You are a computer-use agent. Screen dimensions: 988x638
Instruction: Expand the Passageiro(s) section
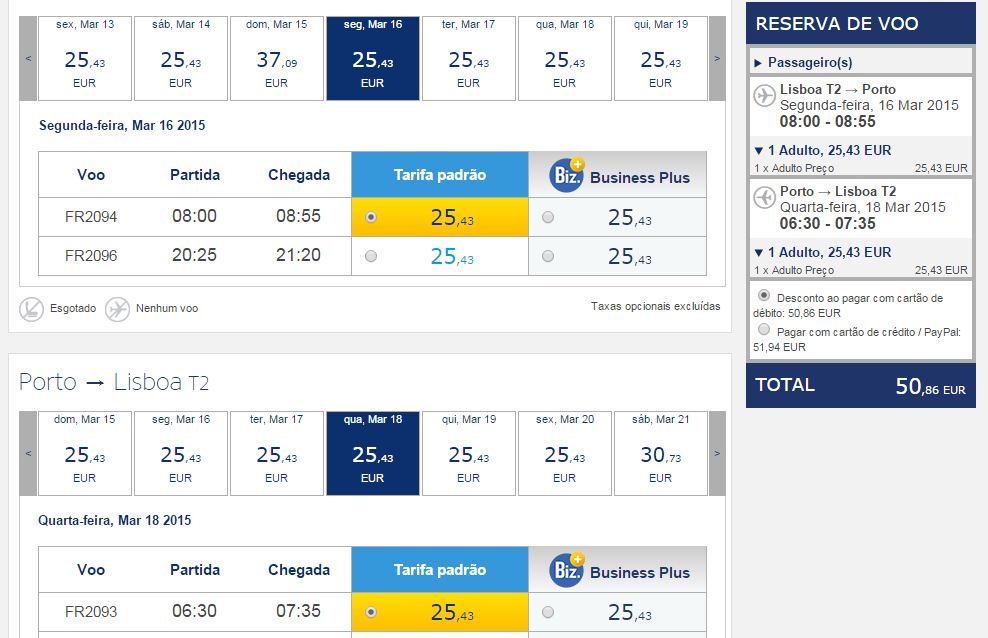click(758, 63)
